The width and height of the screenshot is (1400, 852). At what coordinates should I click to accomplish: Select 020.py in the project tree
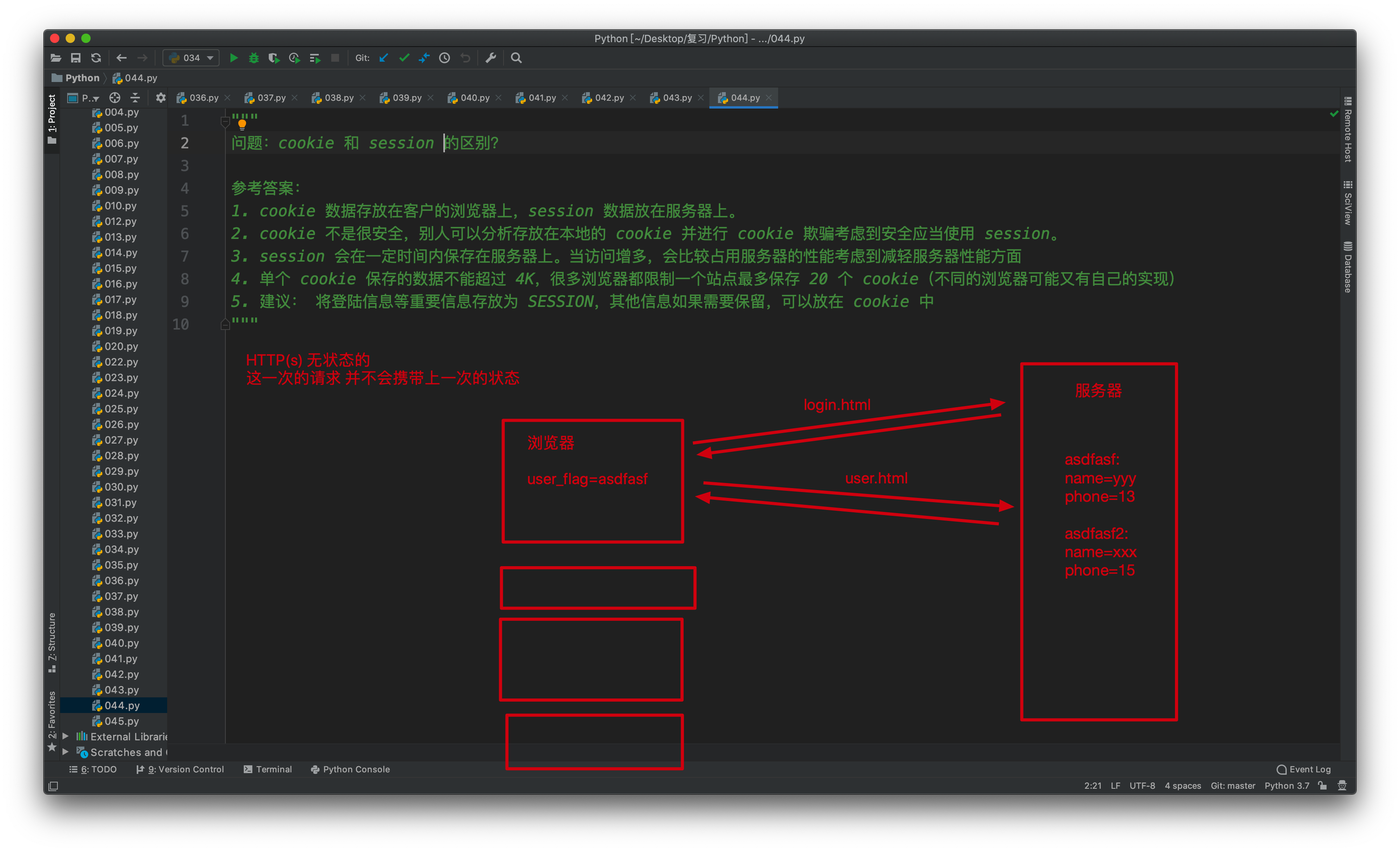115,346
